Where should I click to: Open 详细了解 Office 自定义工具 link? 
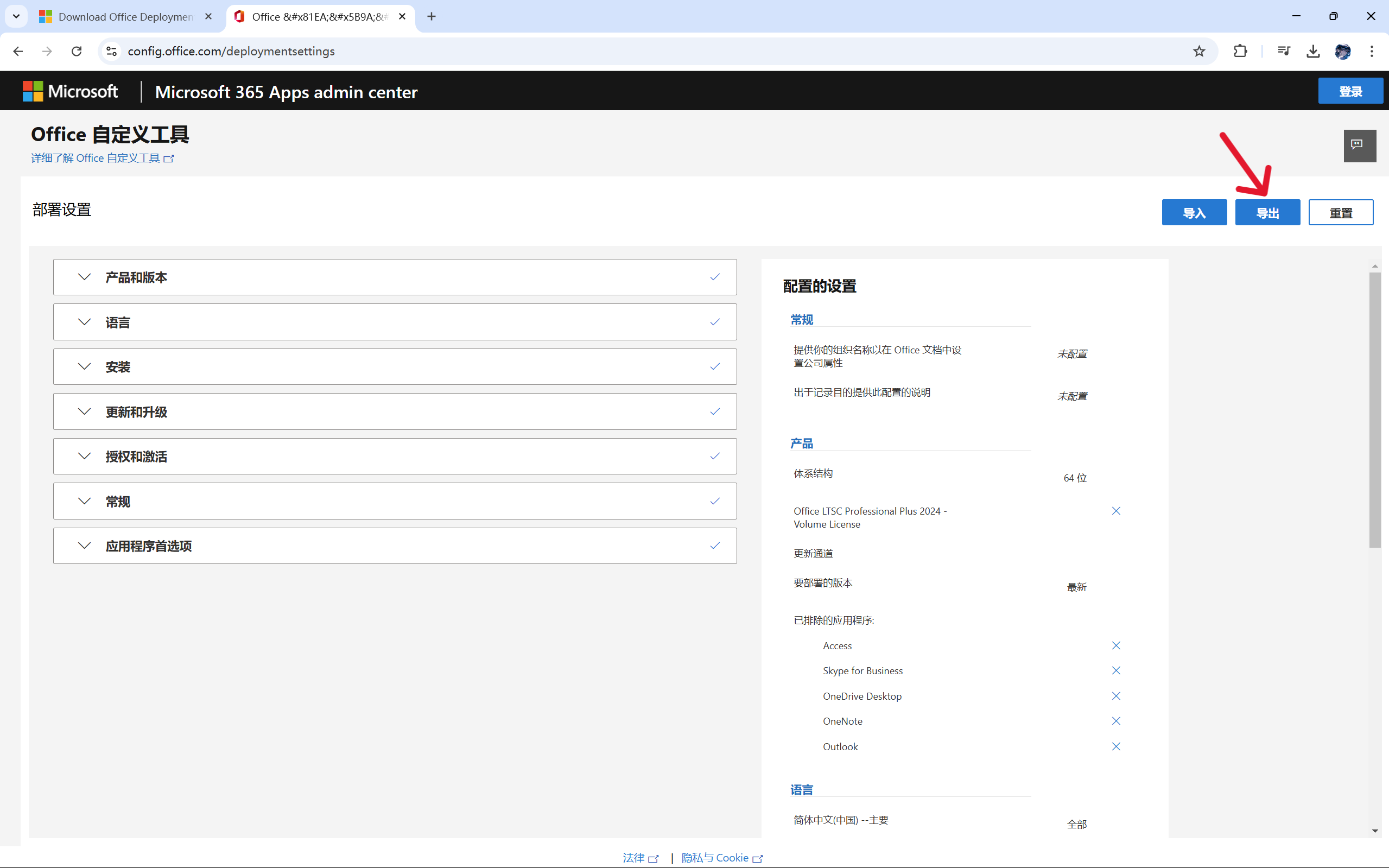pos(102,158)
